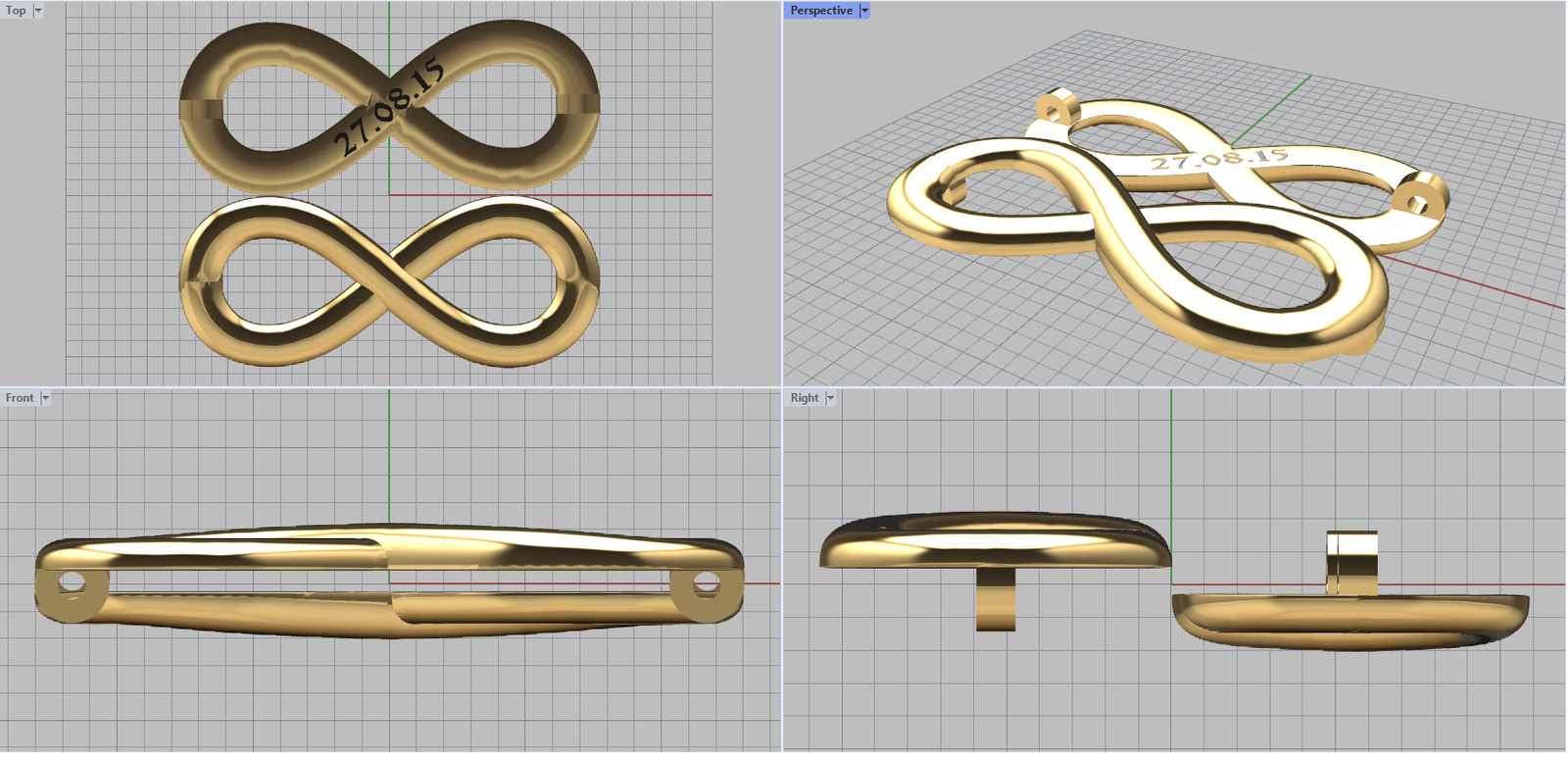Viewport: 1568px width, 757px height.
Task: Activate the Perspective viewport title label
Action: [x=821, y=11]
